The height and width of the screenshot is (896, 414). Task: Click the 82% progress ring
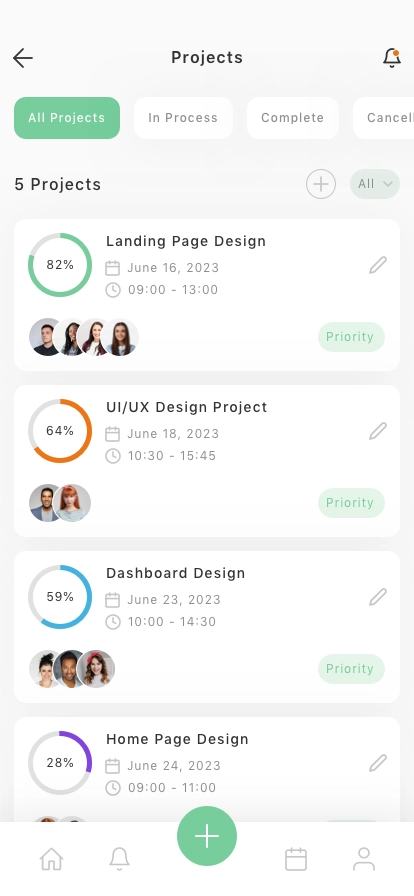click(60, 265)
